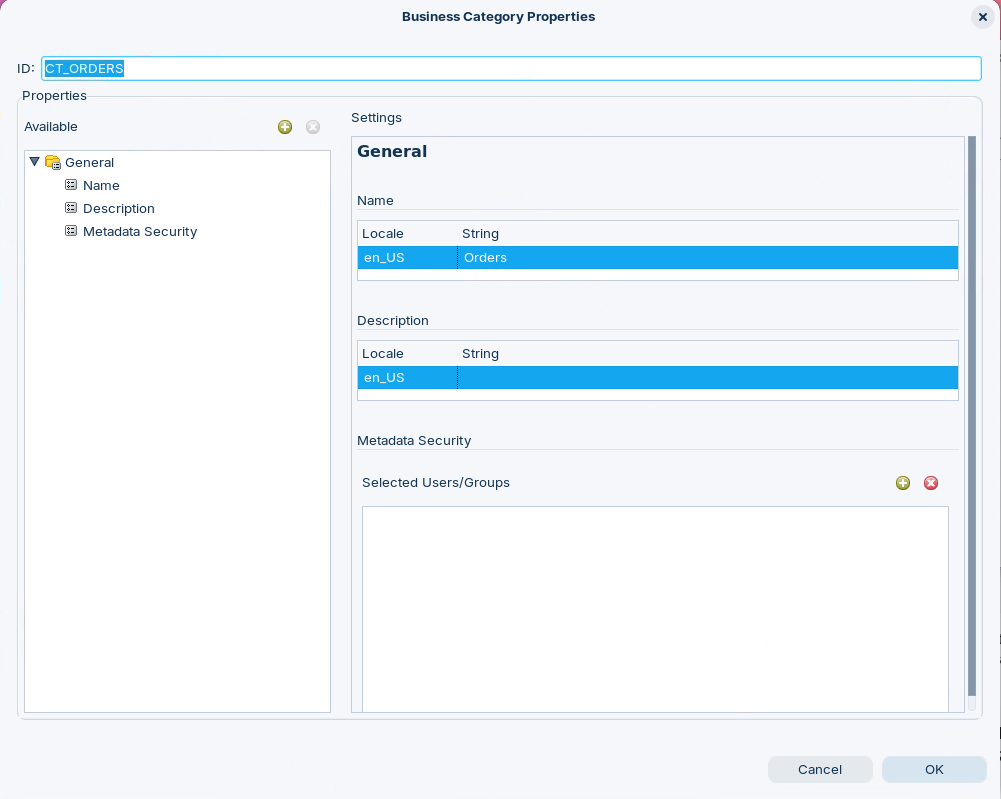Click the property icon beside Metadata Security
1001x799 pixels.
[71, 231]
